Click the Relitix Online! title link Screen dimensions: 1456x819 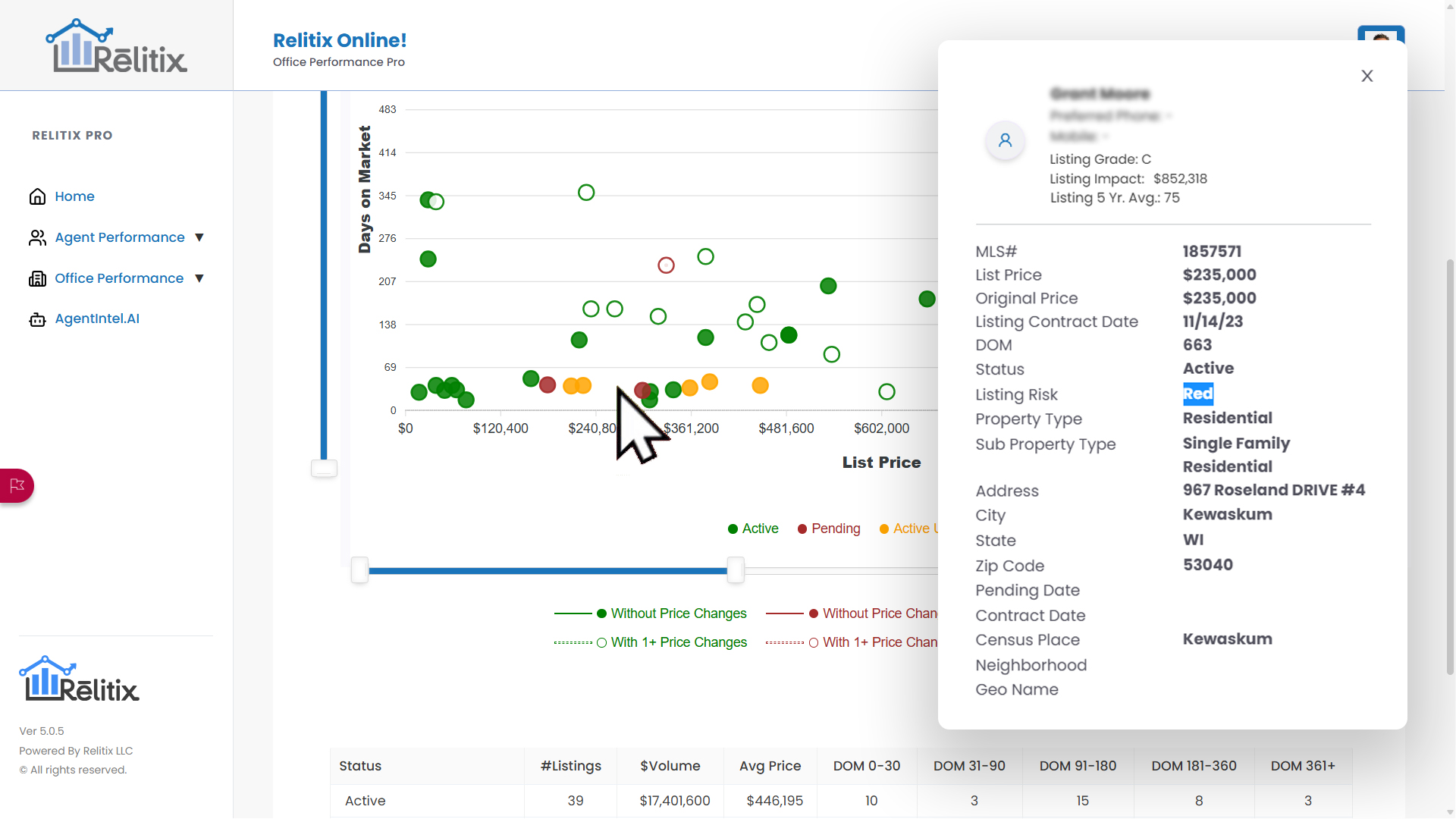339,40
